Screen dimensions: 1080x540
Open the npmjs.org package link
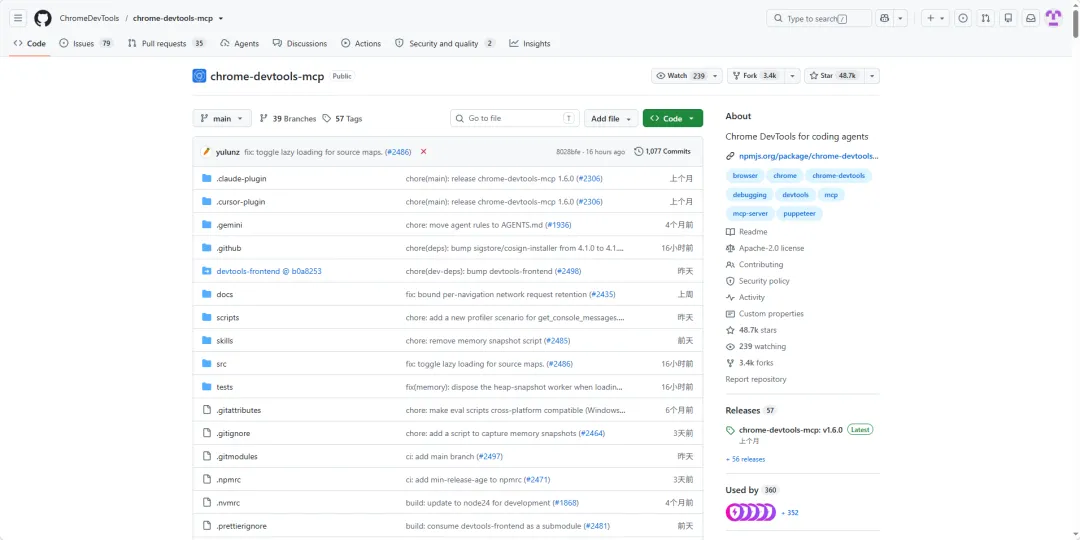(809, 156)
